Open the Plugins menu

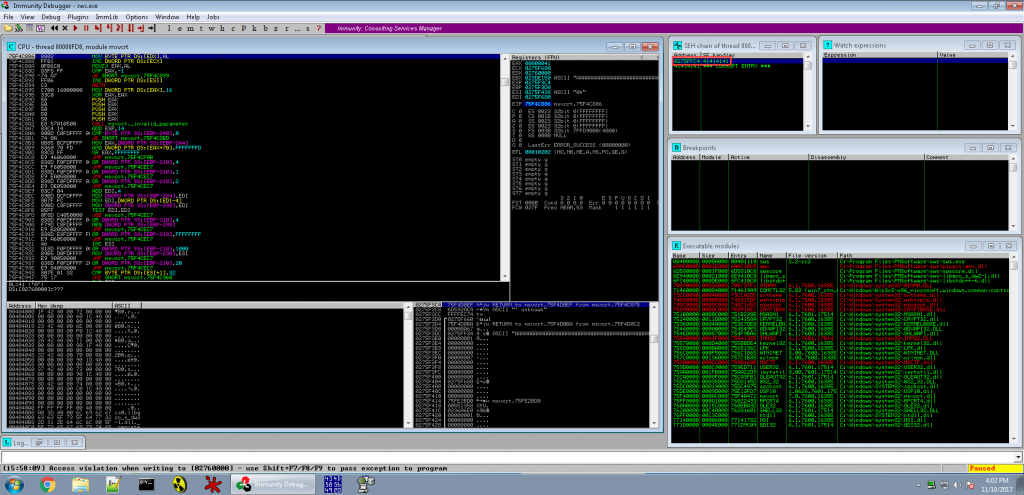tap(78, 16)
